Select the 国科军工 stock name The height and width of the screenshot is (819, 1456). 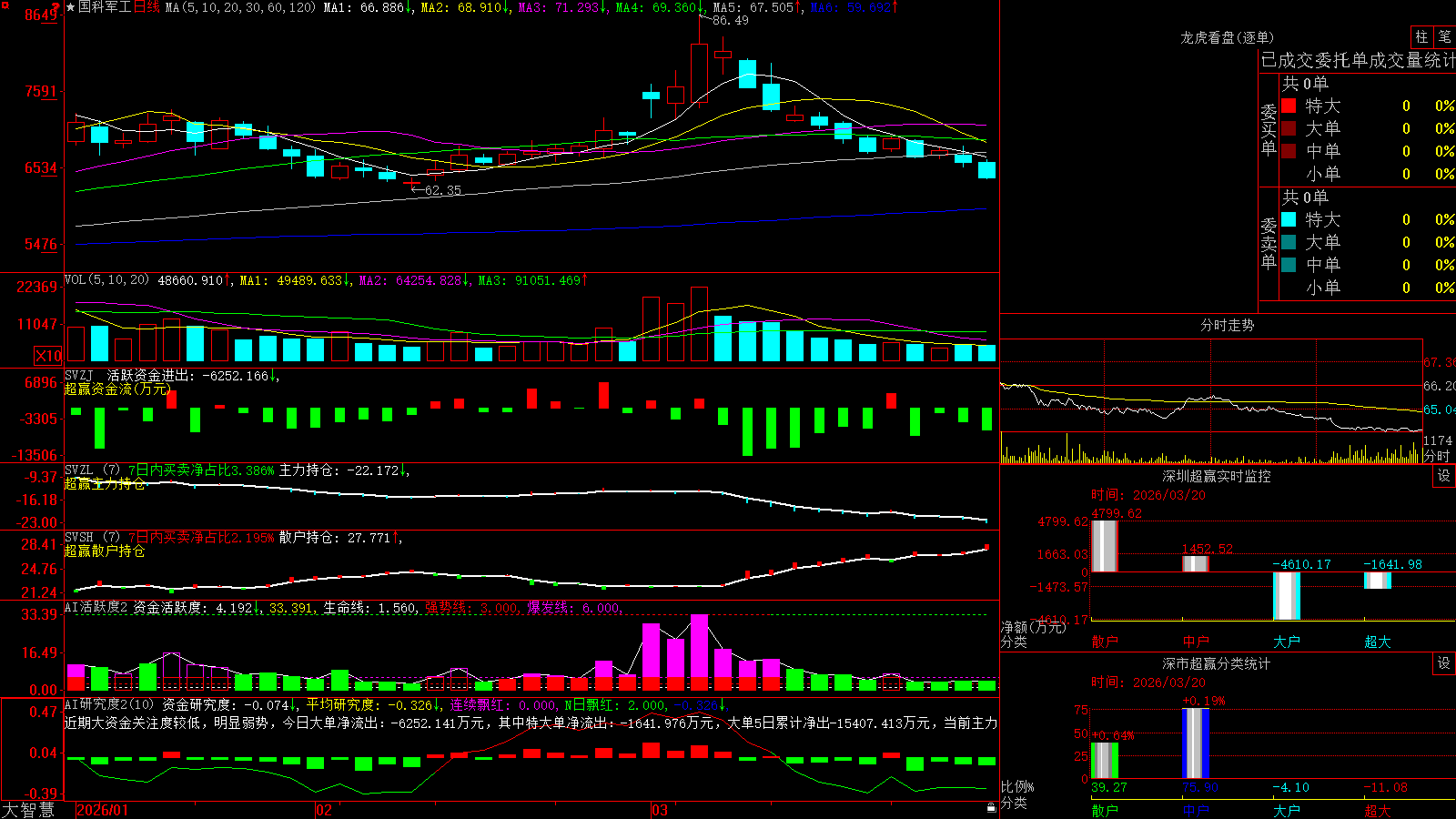[105, 7]
